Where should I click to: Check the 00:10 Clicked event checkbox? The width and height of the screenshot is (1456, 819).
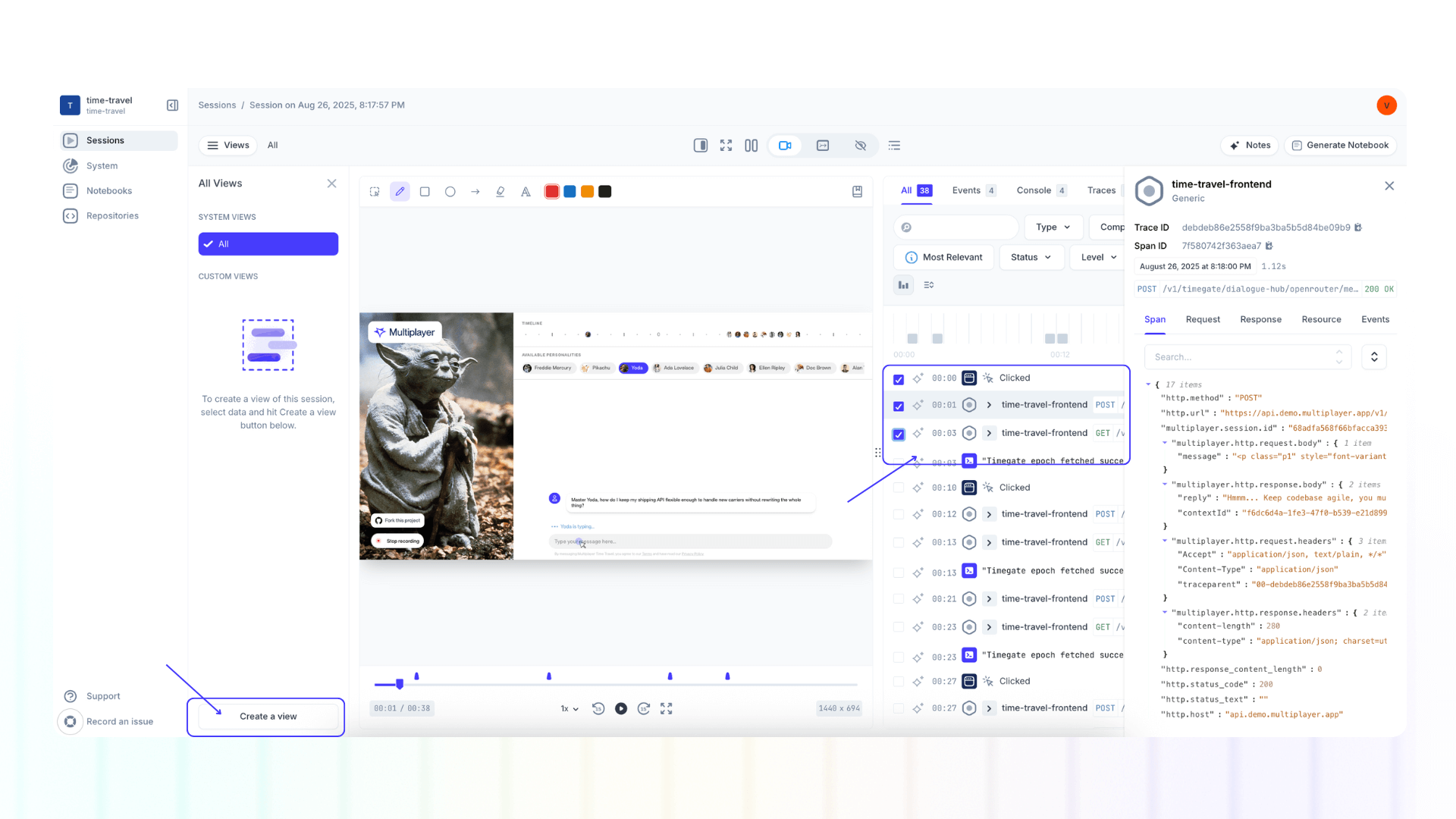pos(899,488)
